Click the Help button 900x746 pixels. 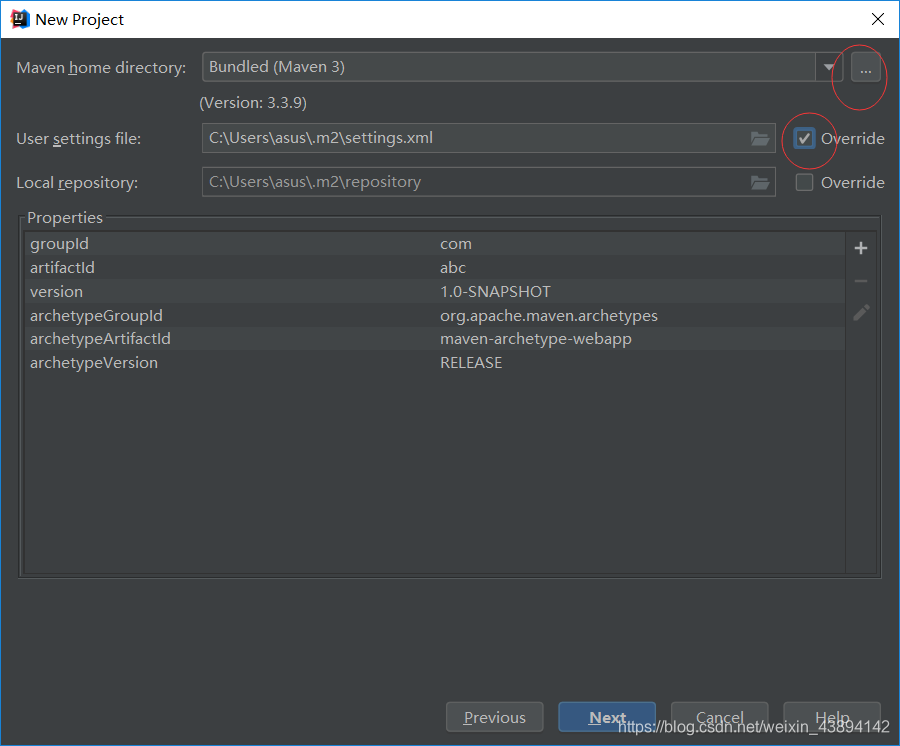pos(832,717)
